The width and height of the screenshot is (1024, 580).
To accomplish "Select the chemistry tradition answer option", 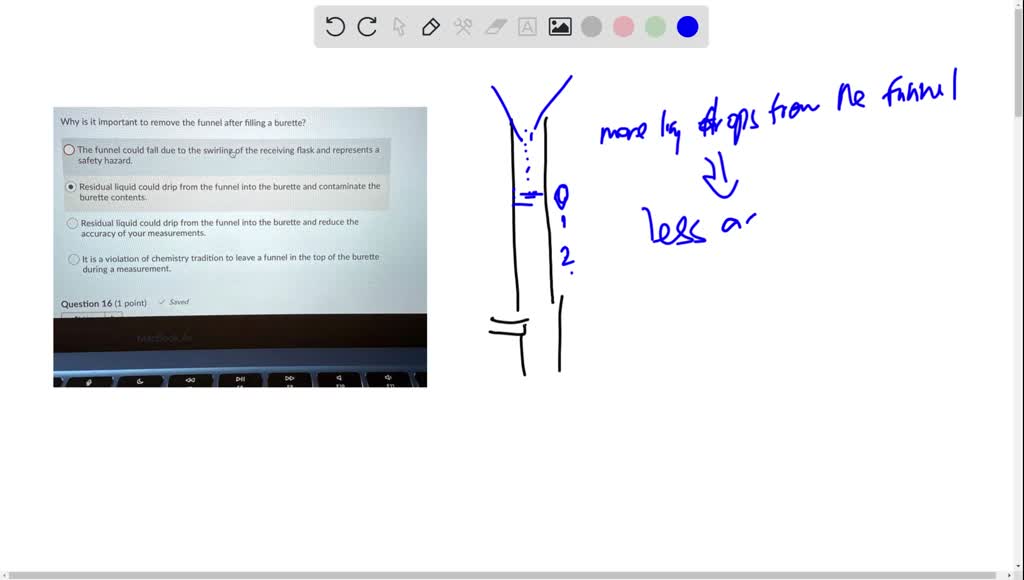I will pos(74,258).
